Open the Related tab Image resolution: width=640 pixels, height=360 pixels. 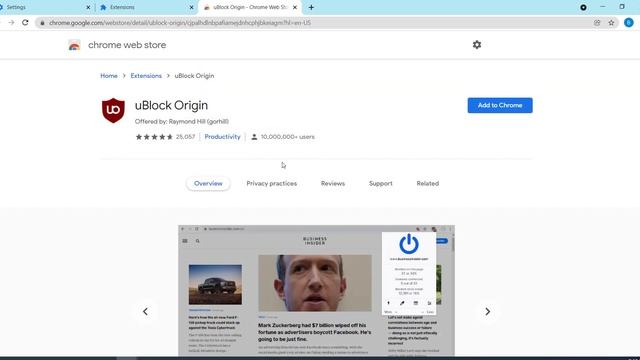(x=427, y=183)
